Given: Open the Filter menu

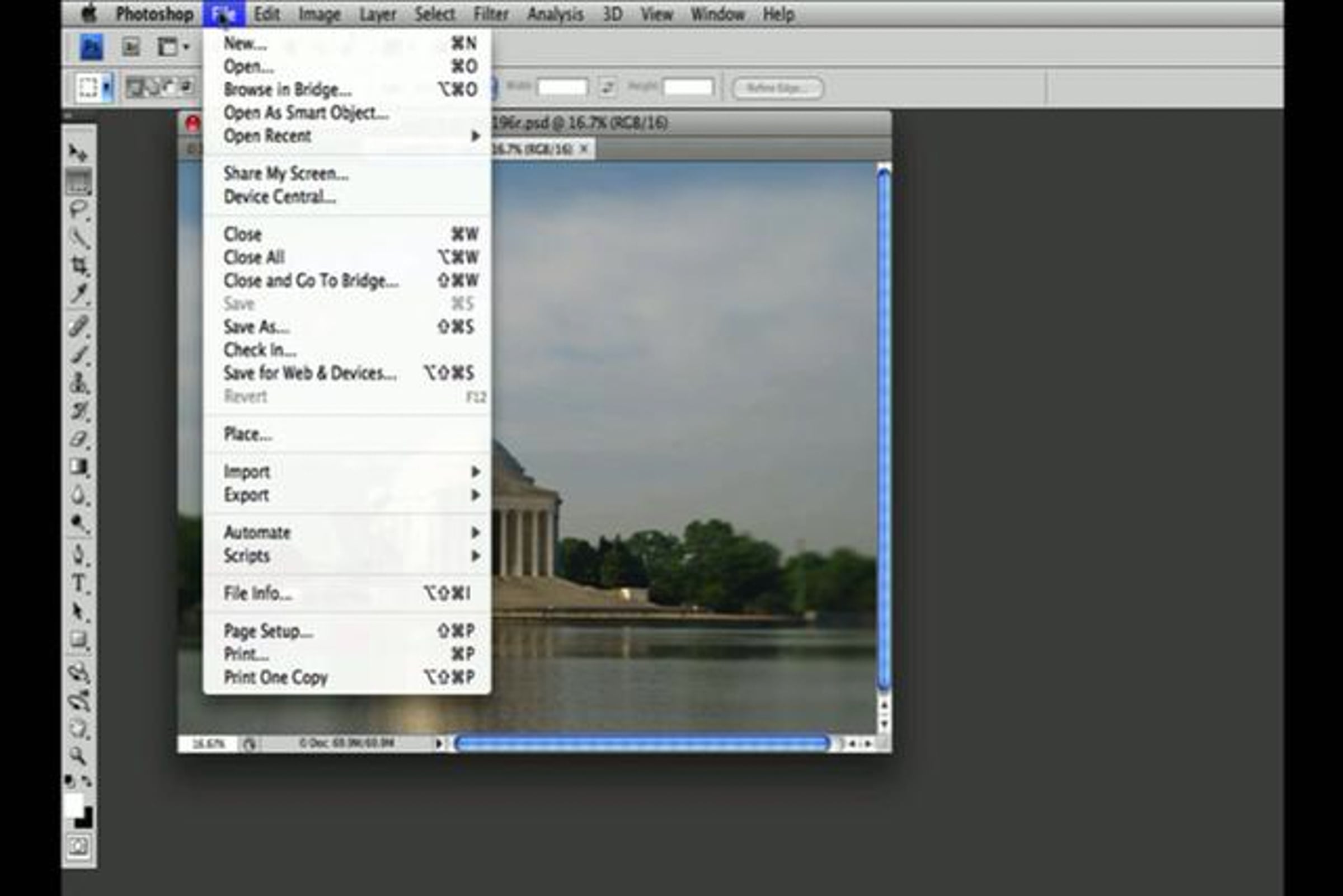Looking at the screenshot, I should pos(490,14).
